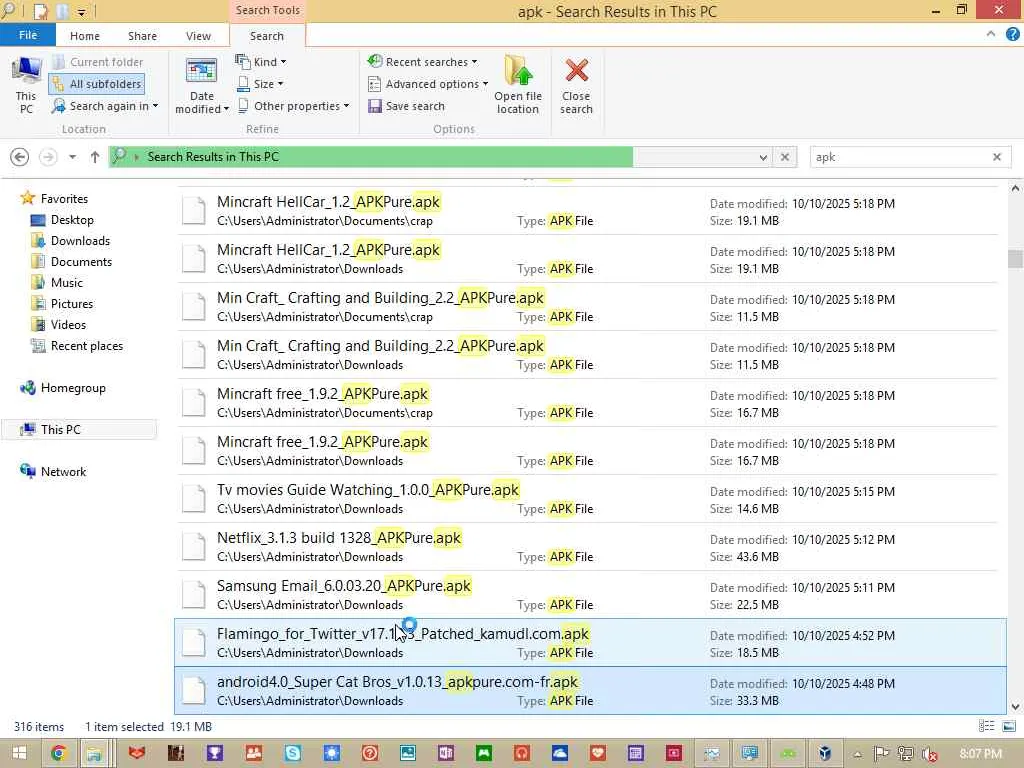The width and height of the screenshot is (1024, 768).
Task: Open the recent locations dropdown arrow
Action: pyautogui.click(x=72, y=157)
